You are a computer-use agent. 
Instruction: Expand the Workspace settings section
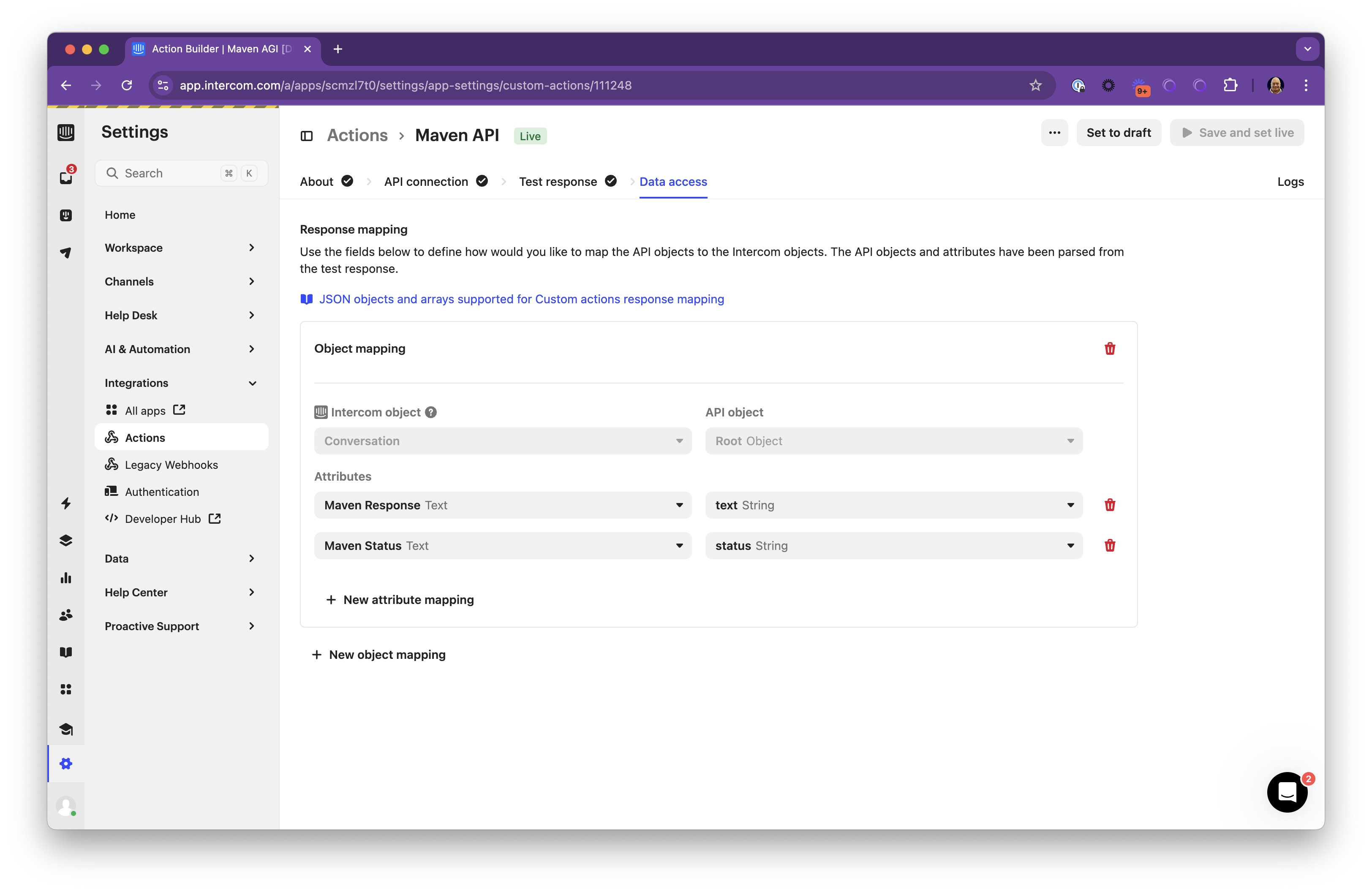(x=180, y=248)
